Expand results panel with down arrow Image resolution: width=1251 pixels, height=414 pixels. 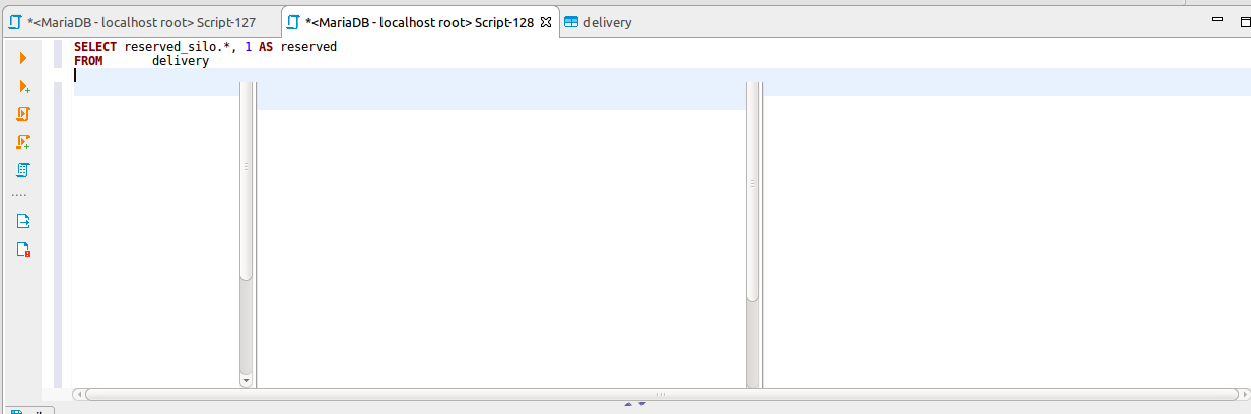point(642,405)
